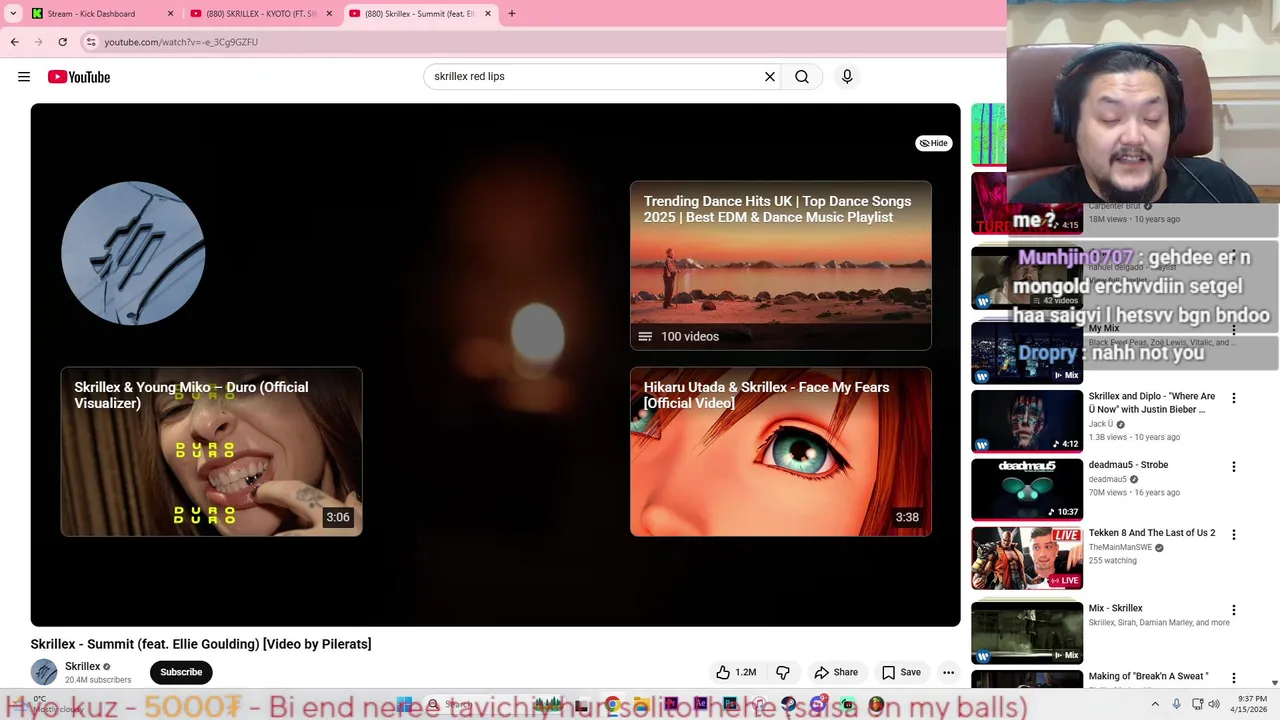This screenshot has height=720, width=1280.
Task: Open Where Are Ü Now video title
Action: [1152, 402]
